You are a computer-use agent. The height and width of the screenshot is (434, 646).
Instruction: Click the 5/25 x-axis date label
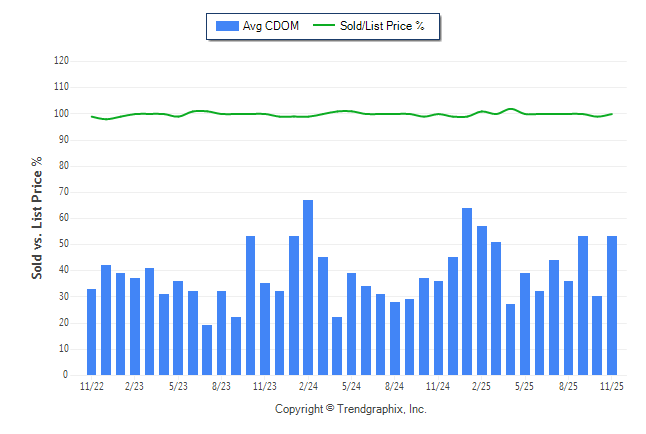pos(525,385)
